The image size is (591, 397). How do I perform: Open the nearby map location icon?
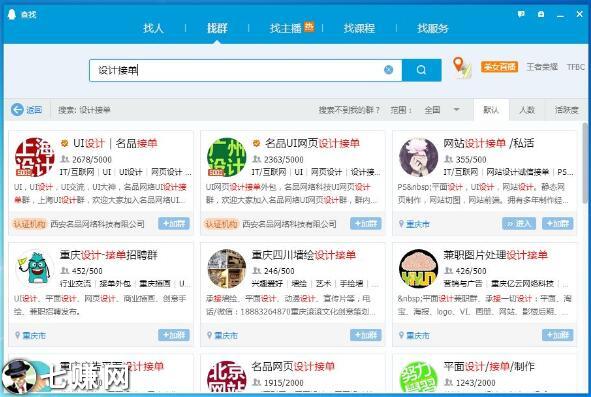pyautogui.click(x=462, y=68)
